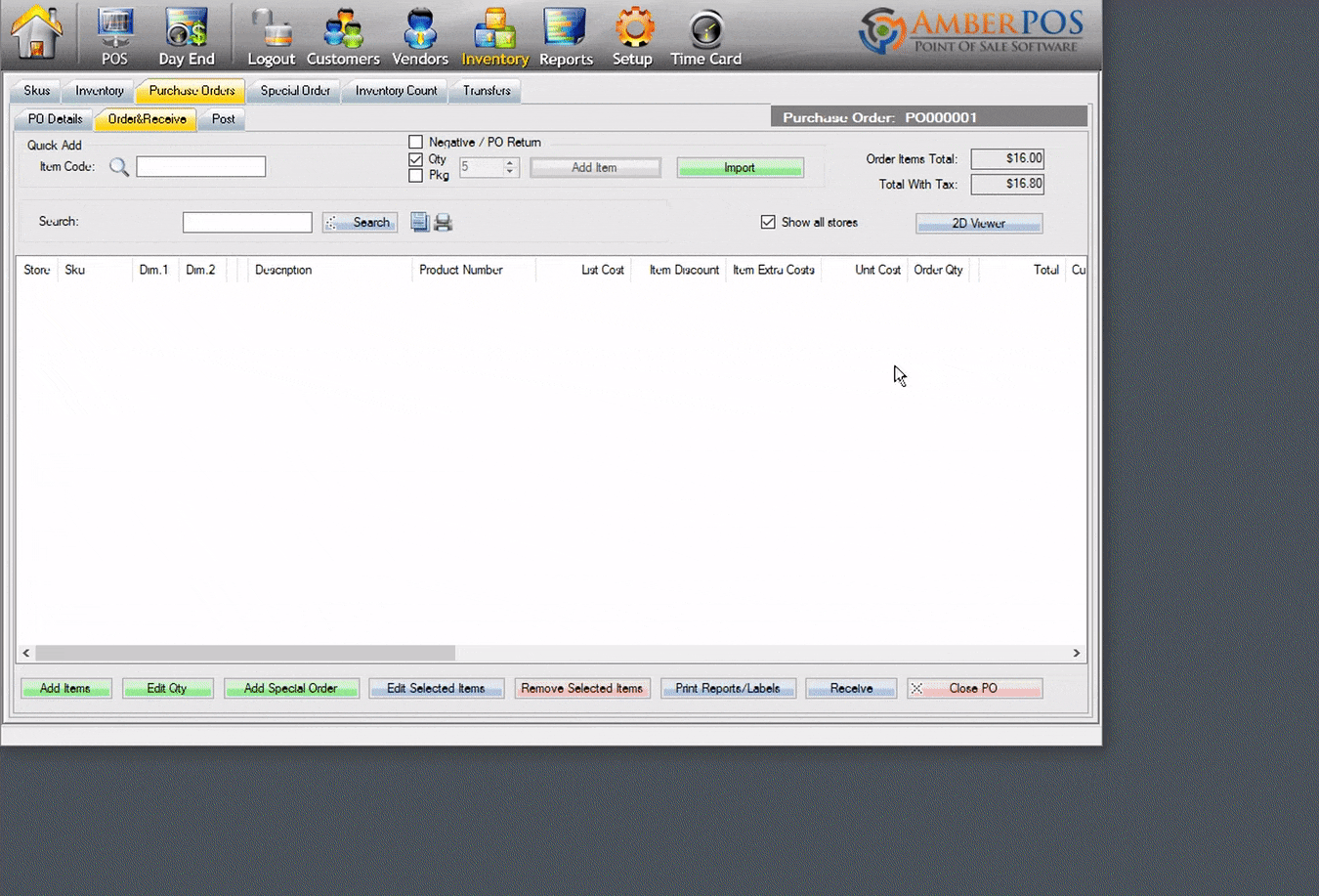Screen dimensions: 1319x896
Task: Click the green Import button
Action: pos(741,168)
